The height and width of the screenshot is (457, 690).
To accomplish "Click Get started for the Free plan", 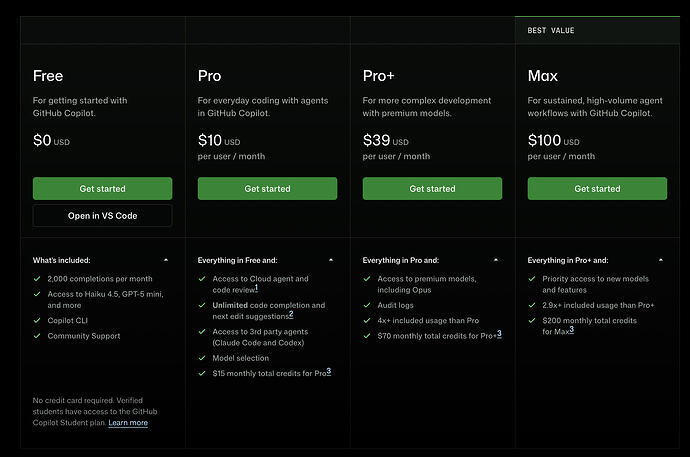I will [102, 189].
